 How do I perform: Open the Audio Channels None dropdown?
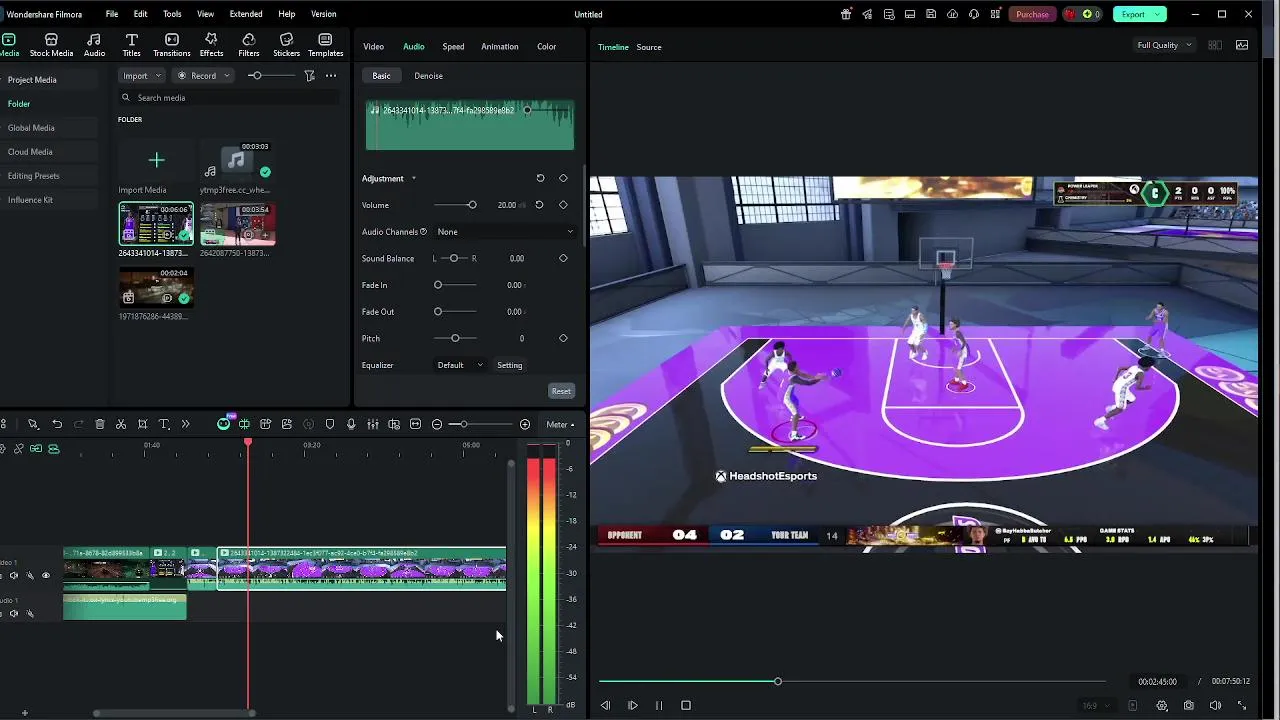point(505,231)
